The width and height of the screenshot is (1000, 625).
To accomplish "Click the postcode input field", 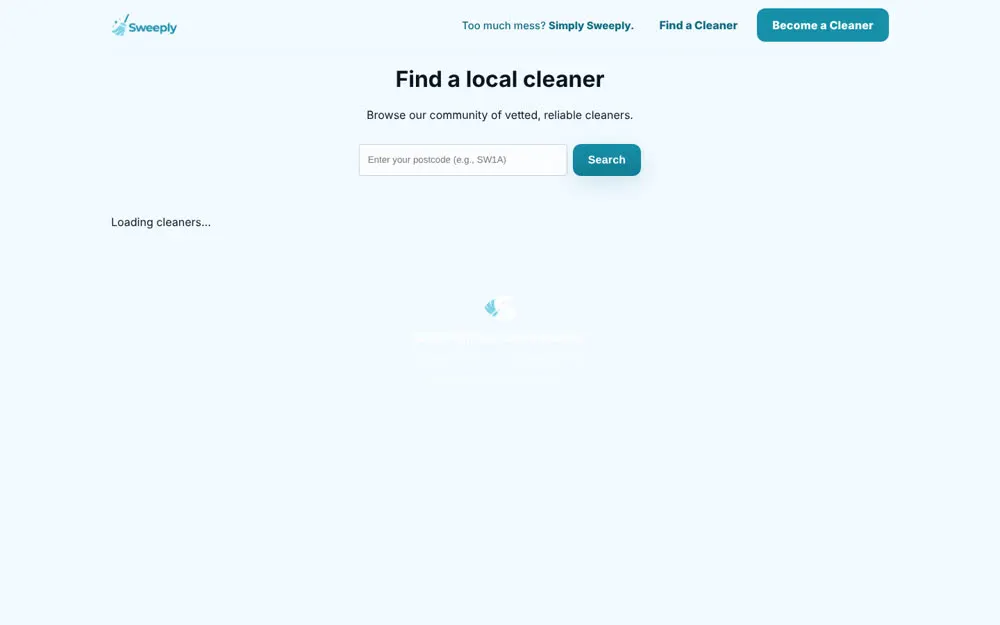I will pyautogui.click(x=462, y=160).
